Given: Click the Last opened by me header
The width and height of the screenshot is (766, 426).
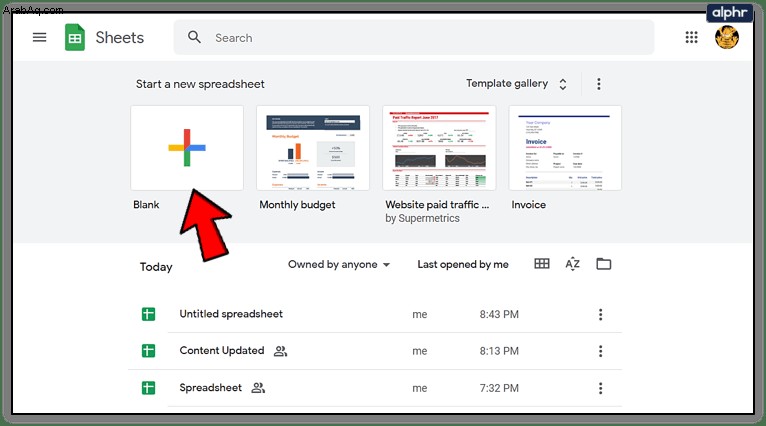Looking at the screenshot, I should (463, 264).
